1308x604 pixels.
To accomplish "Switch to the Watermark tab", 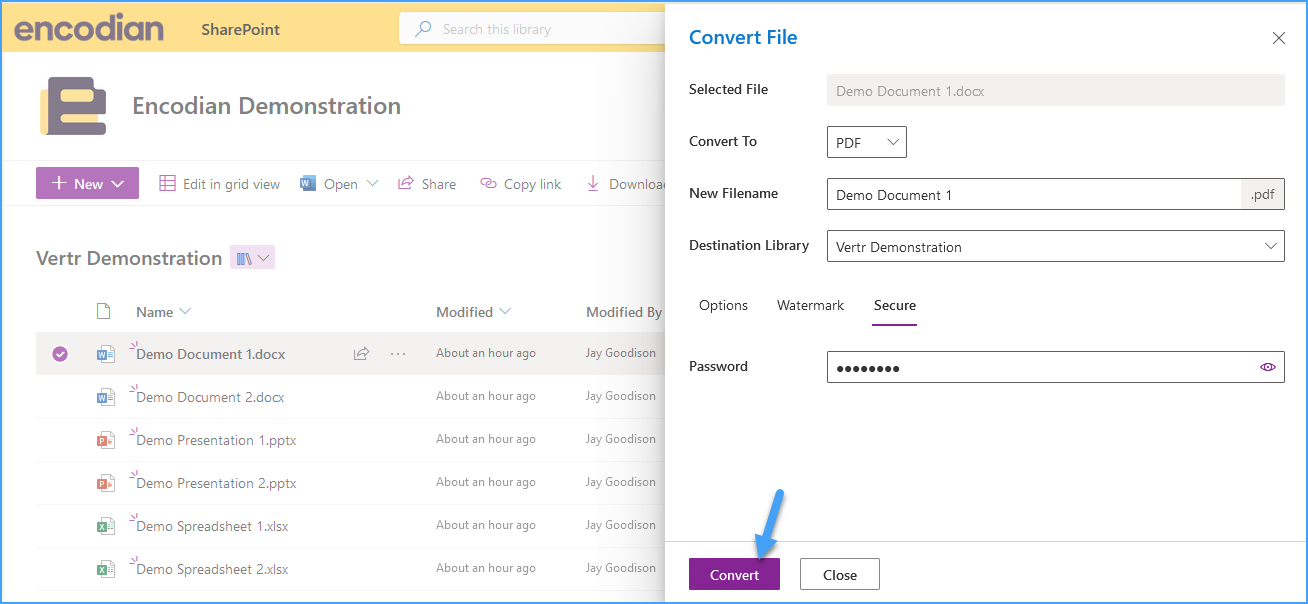I will click(811, 305).
